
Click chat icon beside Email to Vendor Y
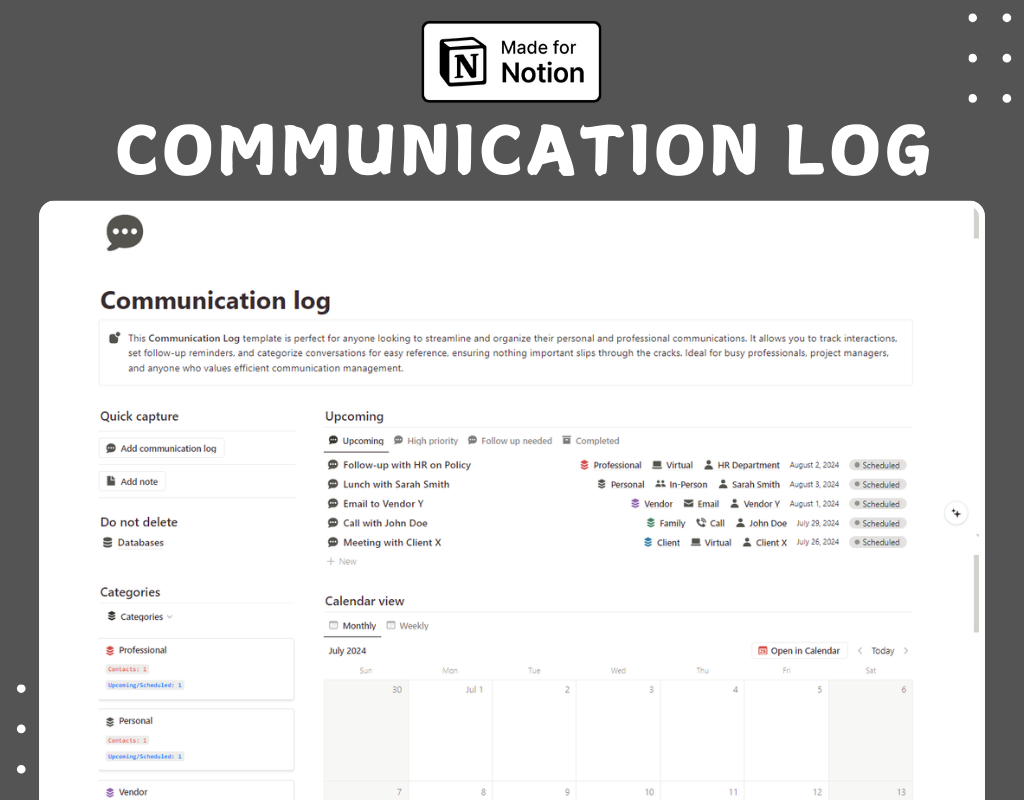(332, 504)
